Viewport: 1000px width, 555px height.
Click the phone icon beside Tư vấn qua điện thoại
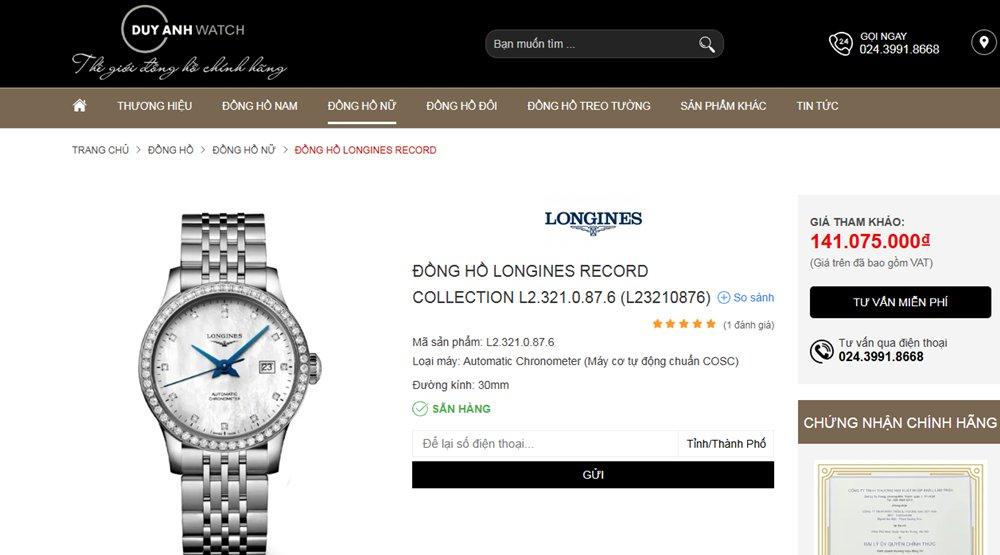(821, 351)
